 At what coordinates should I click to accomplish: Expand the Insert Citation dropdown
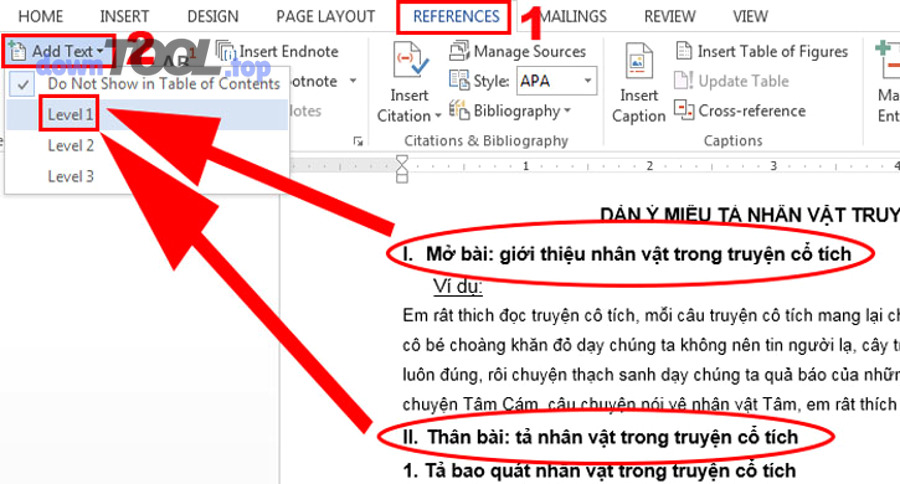[439, 117]
